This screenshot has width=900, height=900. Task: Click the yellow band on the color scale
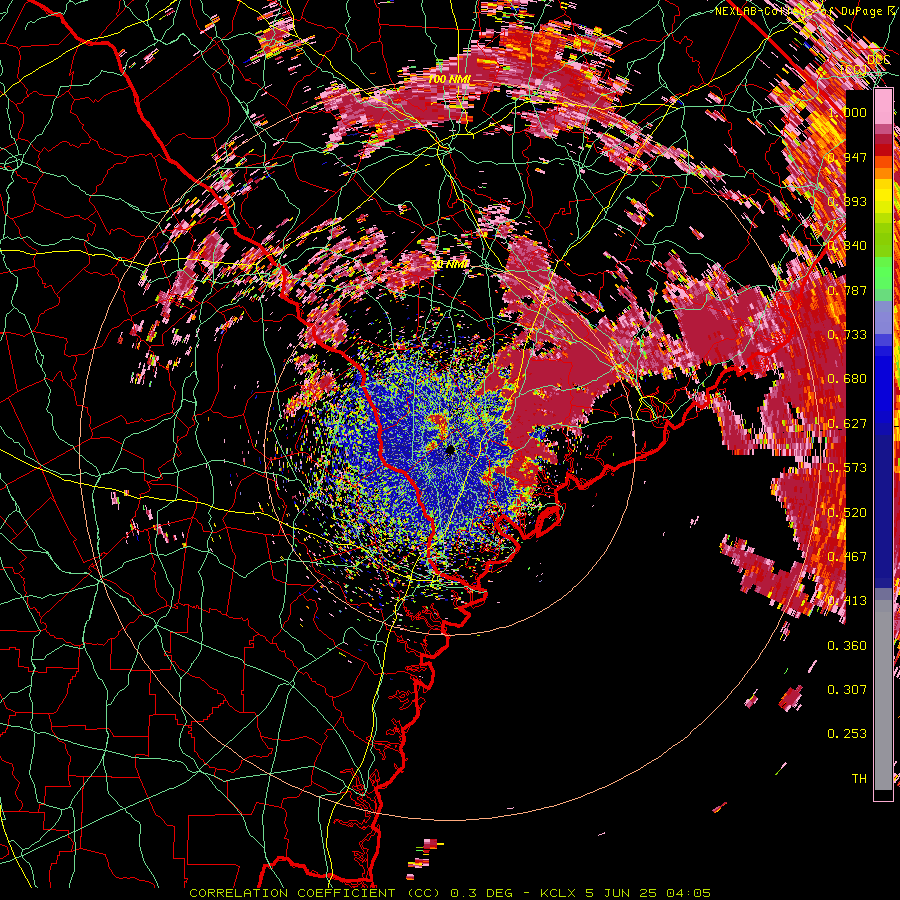pyautogui.click(x=883, y=196)
